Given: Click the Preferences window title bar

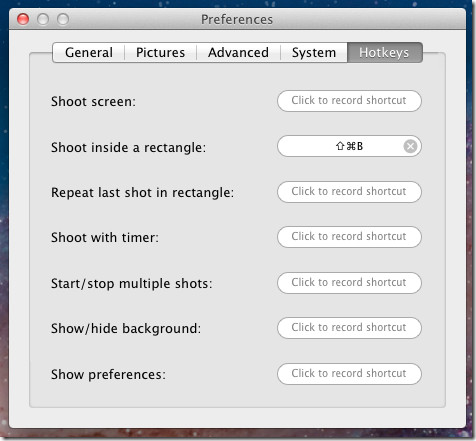Looking at the screenshot, I should (237, 19).
